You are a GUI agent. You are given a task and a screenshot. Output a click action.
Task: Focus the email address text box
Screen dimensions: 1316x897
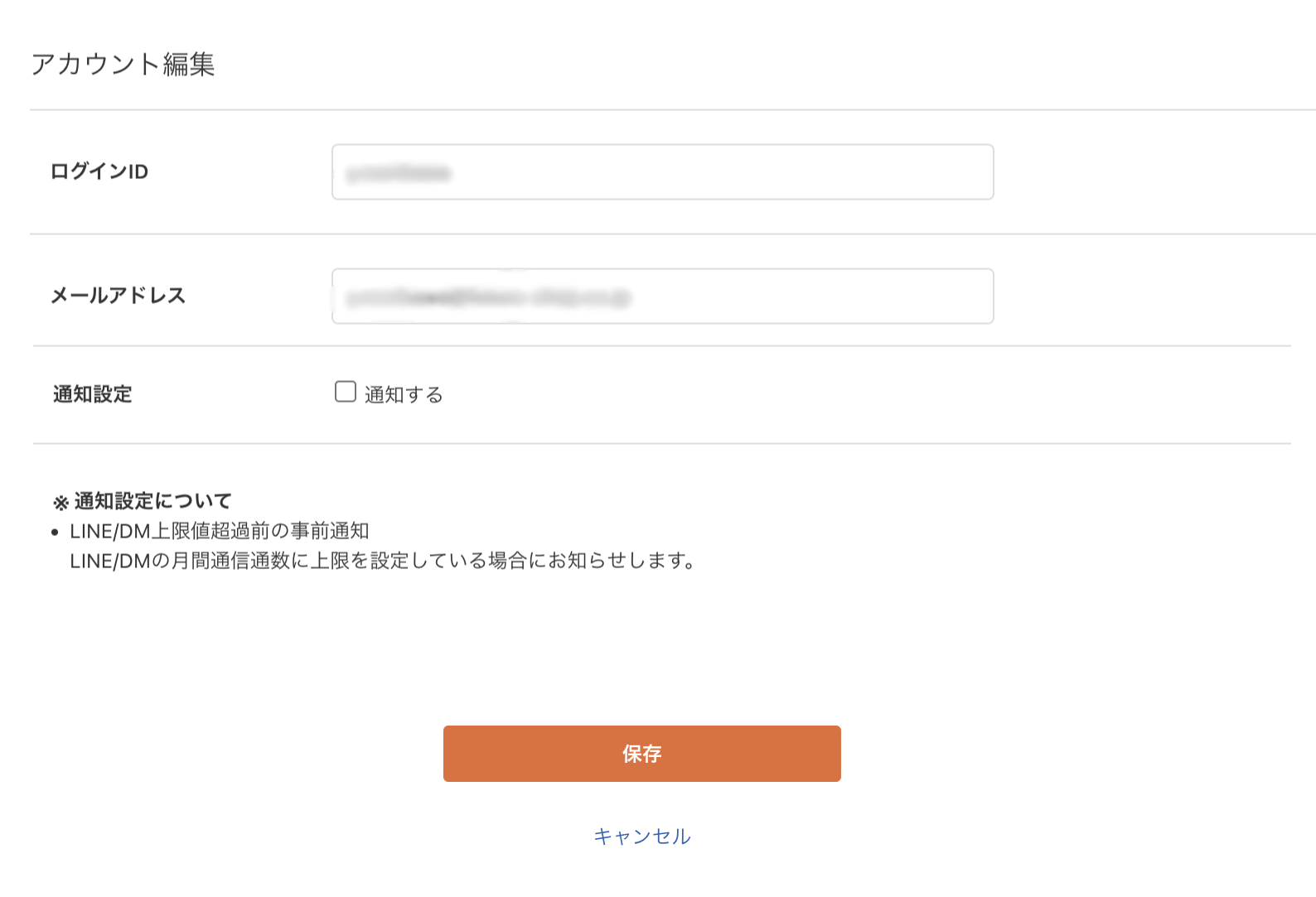tap(661, 297)
